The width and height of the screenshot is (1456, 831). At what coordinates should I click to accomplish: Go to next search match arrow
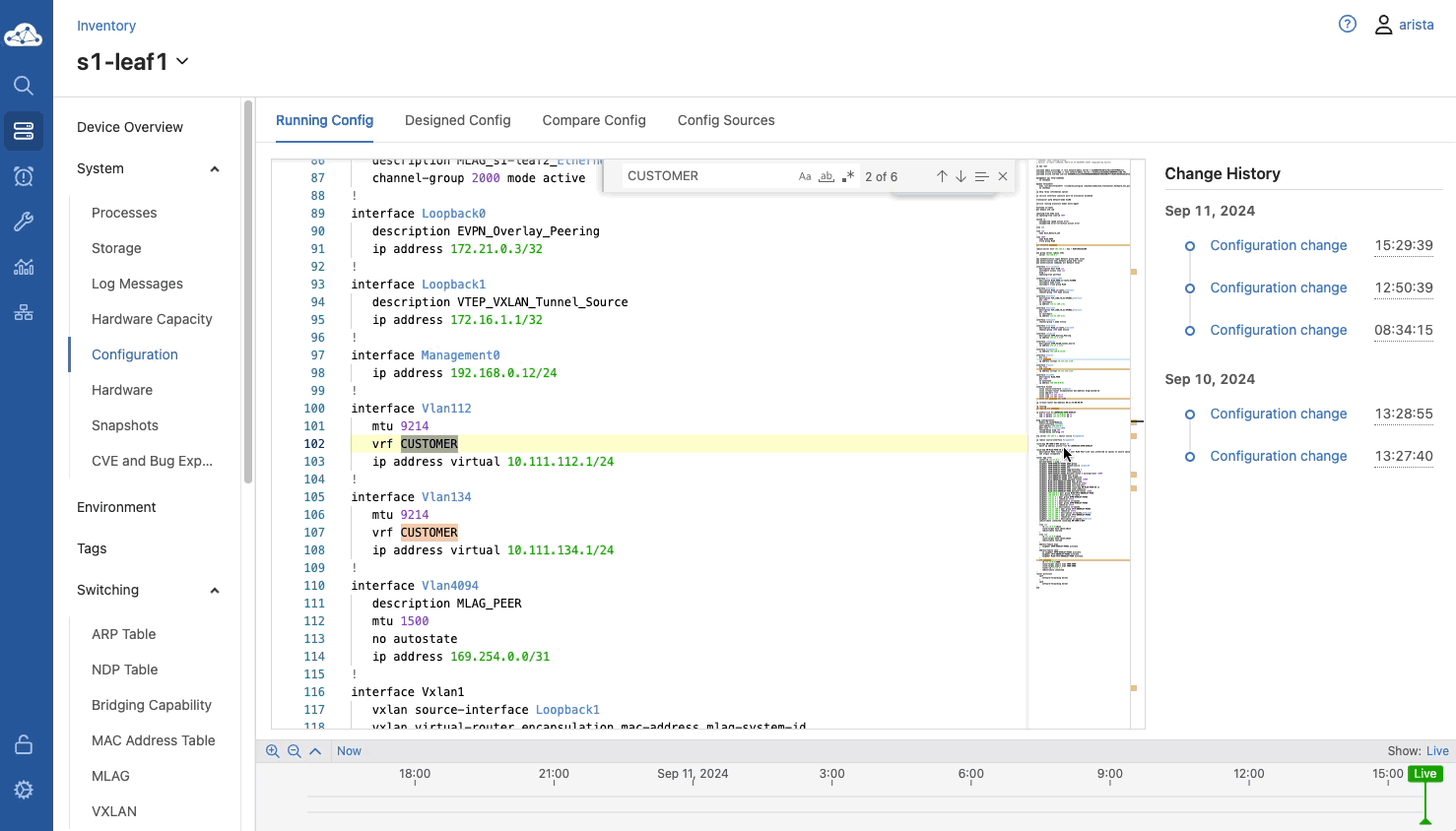960,176
